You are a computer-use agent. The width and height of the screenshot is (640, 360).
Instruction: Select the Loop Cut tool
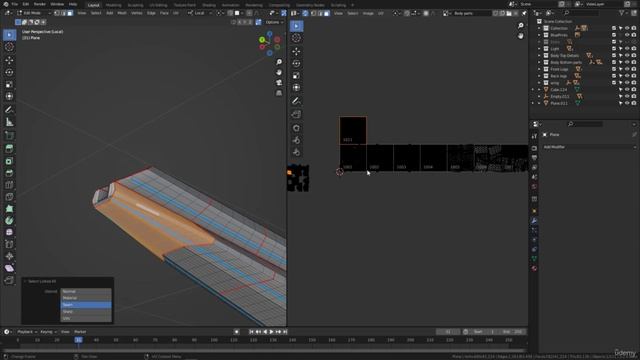tap(9, 184)
